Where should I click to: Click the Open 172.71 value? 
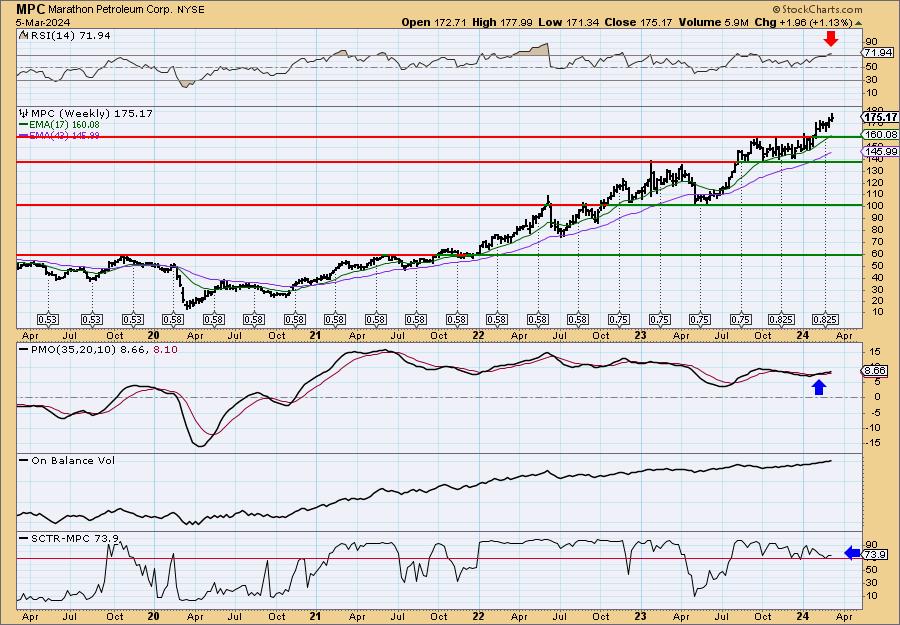click(x=434, y=22)
